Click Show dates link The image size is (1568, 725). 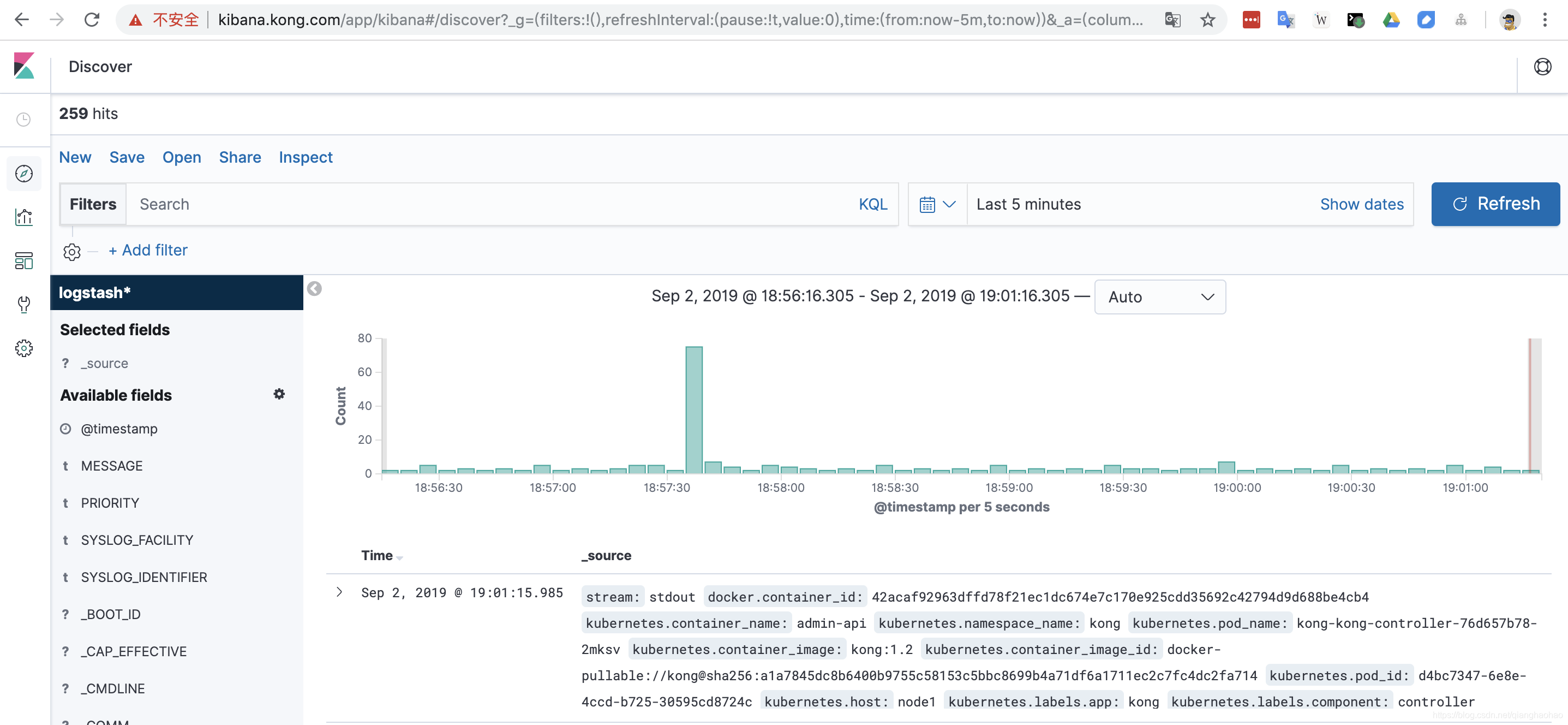point(1362,203)
